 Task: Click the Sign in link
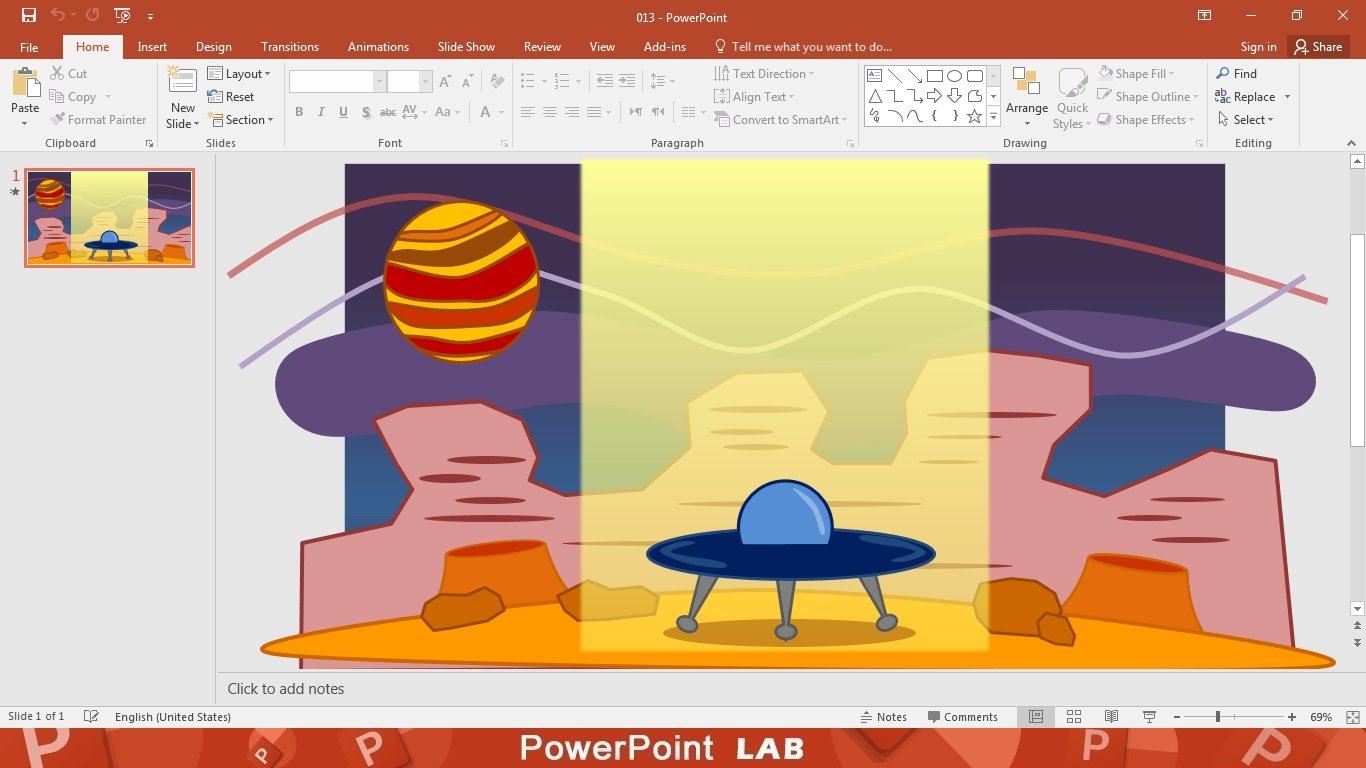tap(1258, 47)
